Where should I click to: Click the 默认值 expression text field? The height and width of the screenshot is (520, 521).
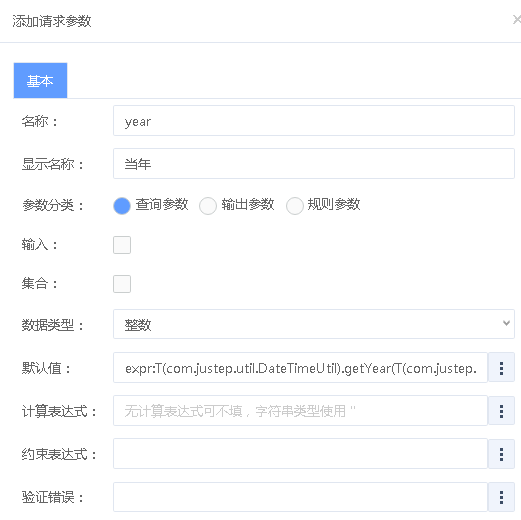(300, 368)
